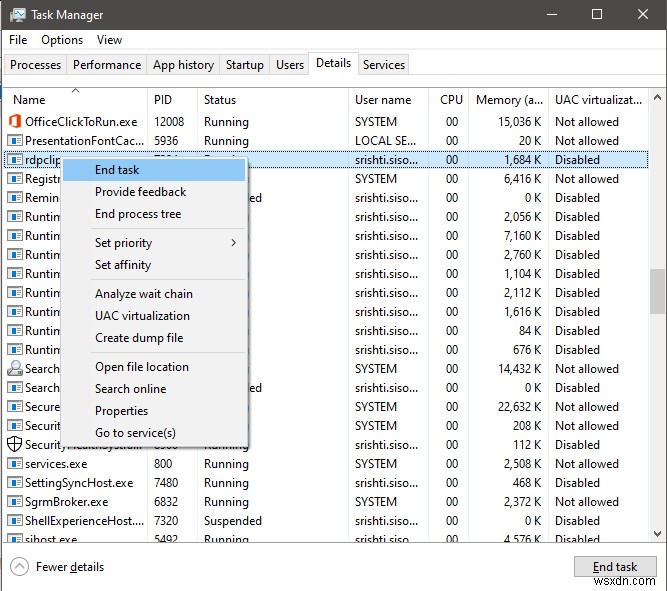
Task: Sort by the Memory column header
Action: tap(511, 100)
